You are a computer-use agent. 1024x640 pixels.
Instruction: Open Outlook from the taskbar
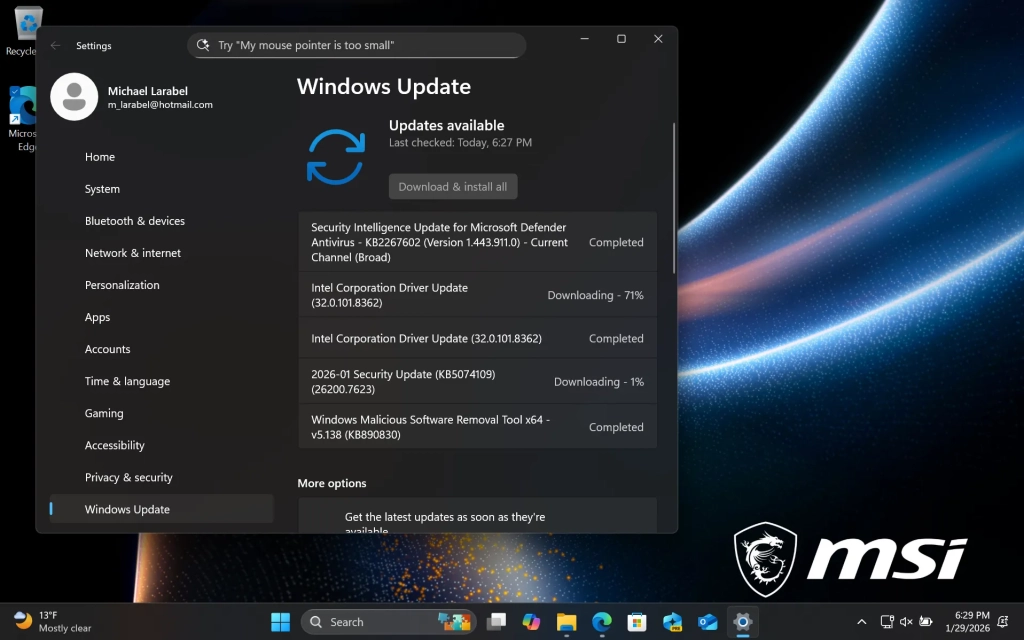[x=708, y=621]
